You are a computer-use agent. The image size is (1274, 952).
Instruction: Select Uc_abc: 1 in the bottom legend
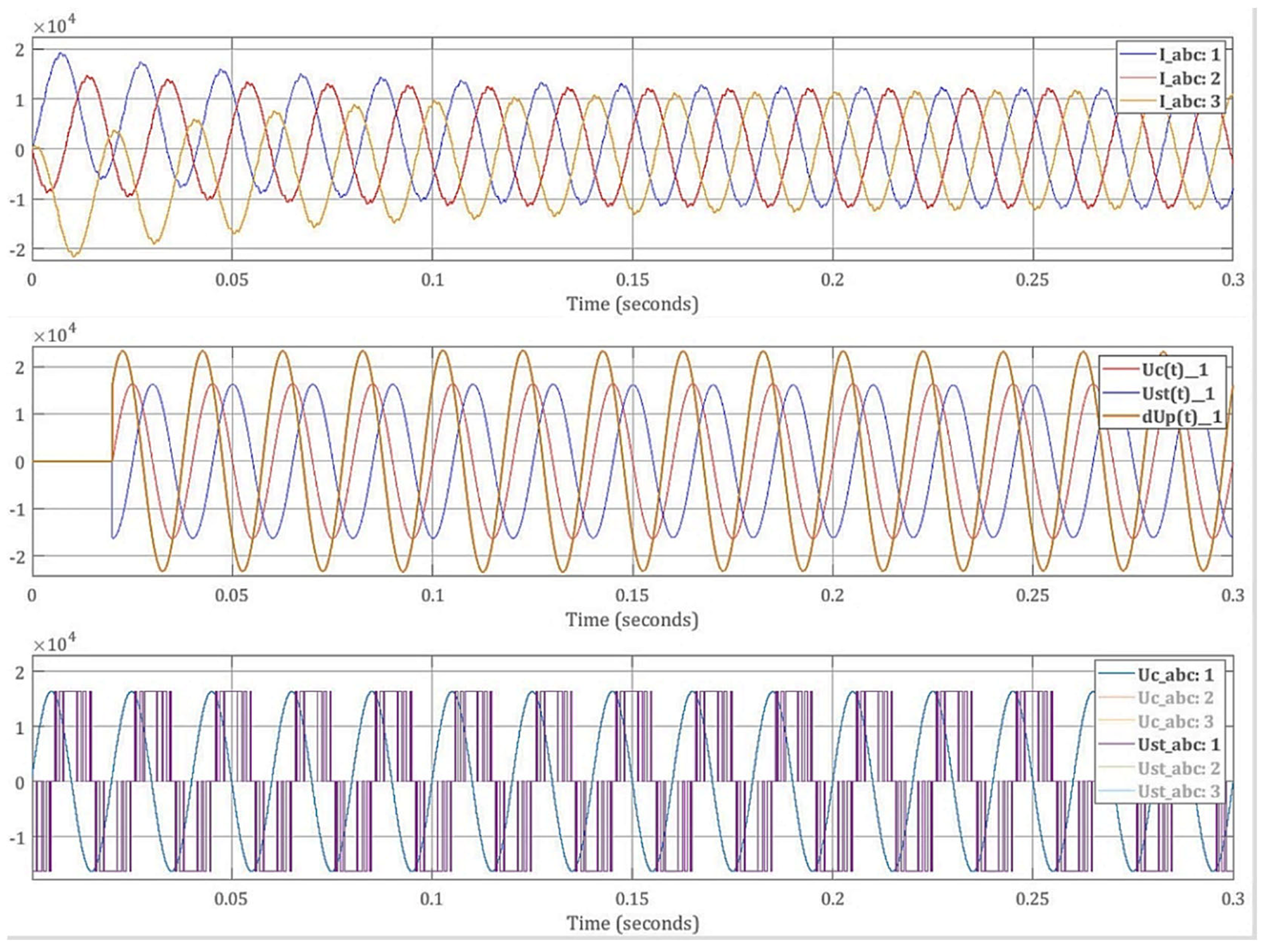pos(1175,675)
